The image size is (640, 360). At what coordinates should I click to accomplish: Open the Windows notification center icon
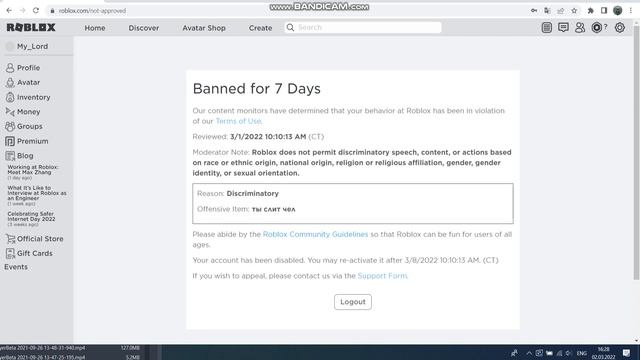tap(627, 353)
